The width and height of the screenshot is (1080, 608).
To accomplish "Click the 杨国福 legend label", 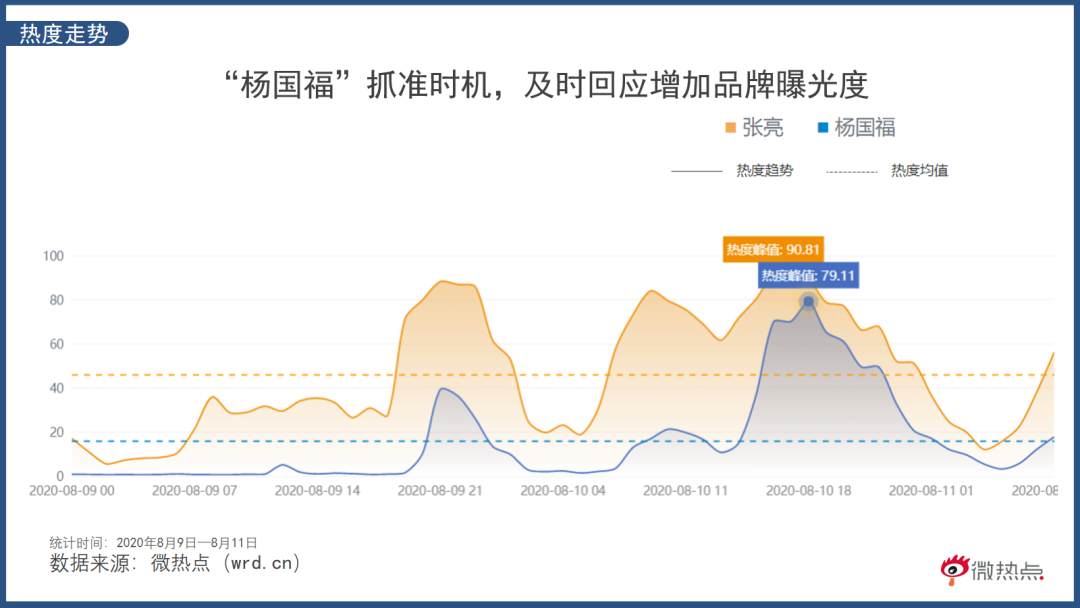I will 865,127.
